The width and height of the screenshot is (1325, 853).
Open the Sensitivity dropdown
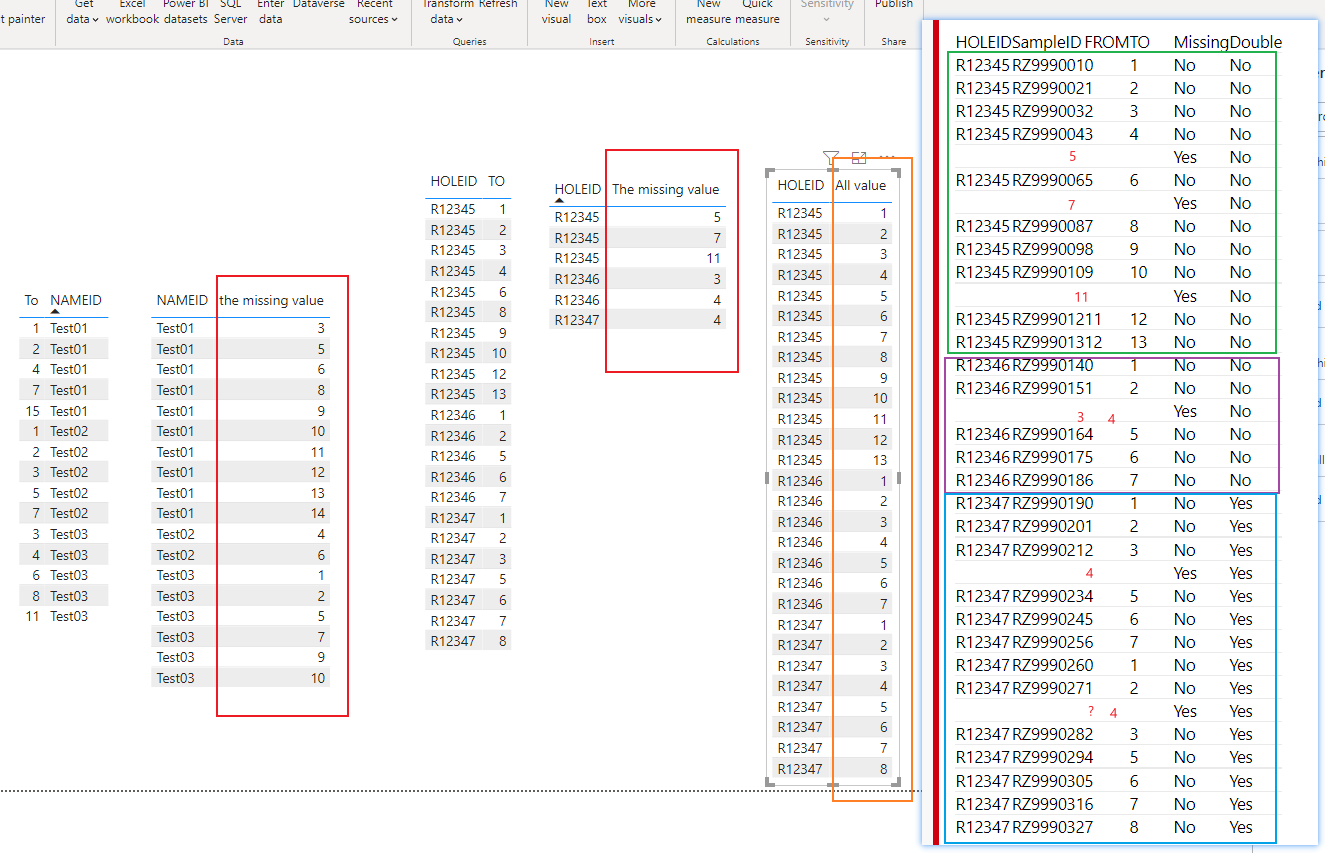(x=827, y=12)
